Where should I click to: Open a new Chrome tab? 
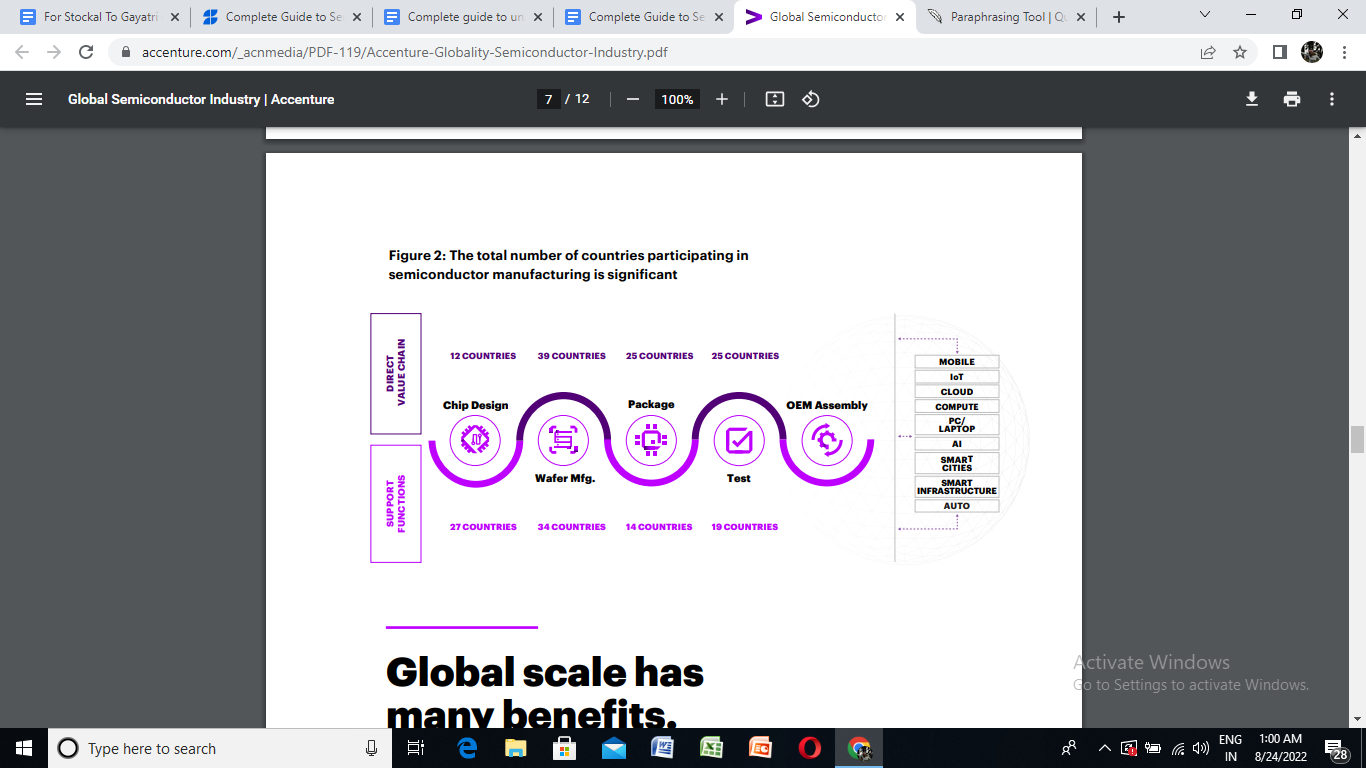coord(1119,17)
